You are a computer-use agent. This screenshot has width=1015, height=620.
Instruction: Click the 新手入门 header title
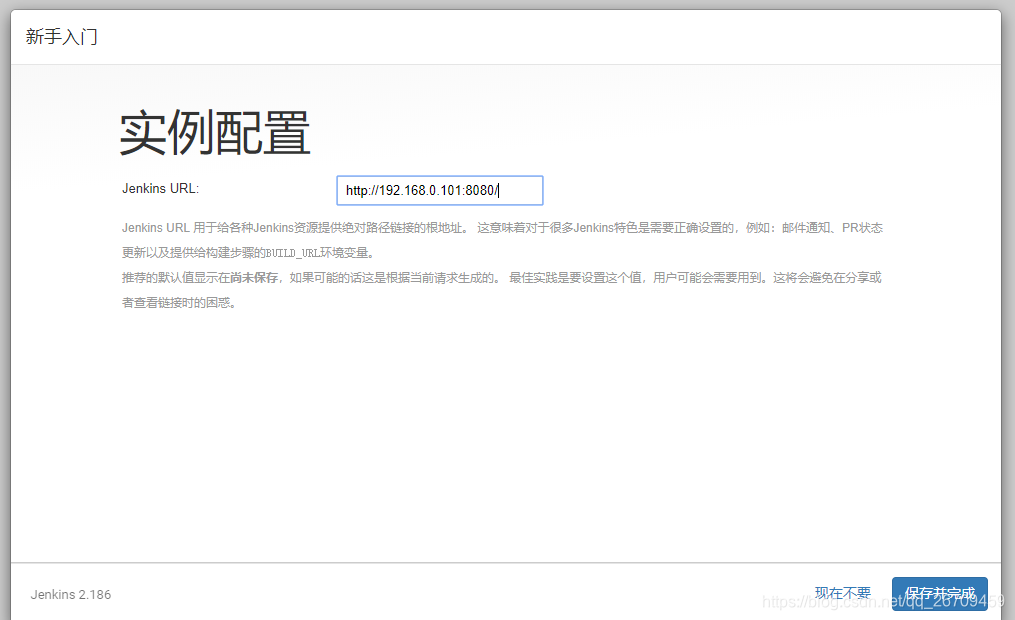[x=61, y=37]
